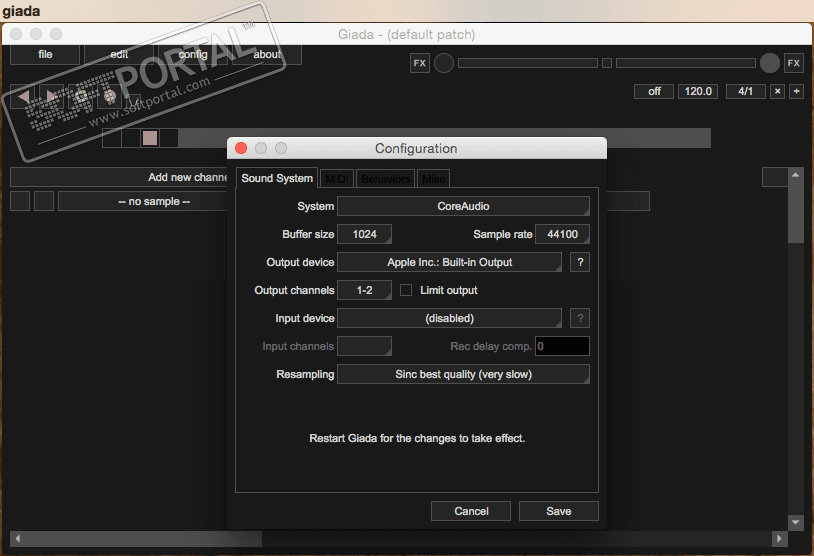Open the Input device (disabled) dropdown
The height and width of the screenshot is (556, 814).
pyautogui.click(x=449, y=318)
